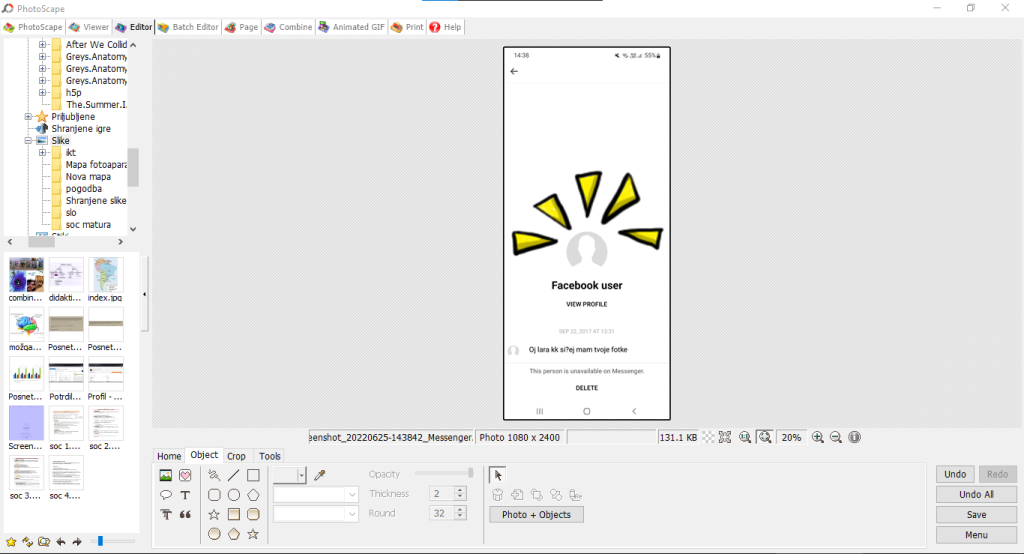Viewport: 1024px width, 554px height.
Task: Select the index.jpg thumbnail
Action: [105, 280]
